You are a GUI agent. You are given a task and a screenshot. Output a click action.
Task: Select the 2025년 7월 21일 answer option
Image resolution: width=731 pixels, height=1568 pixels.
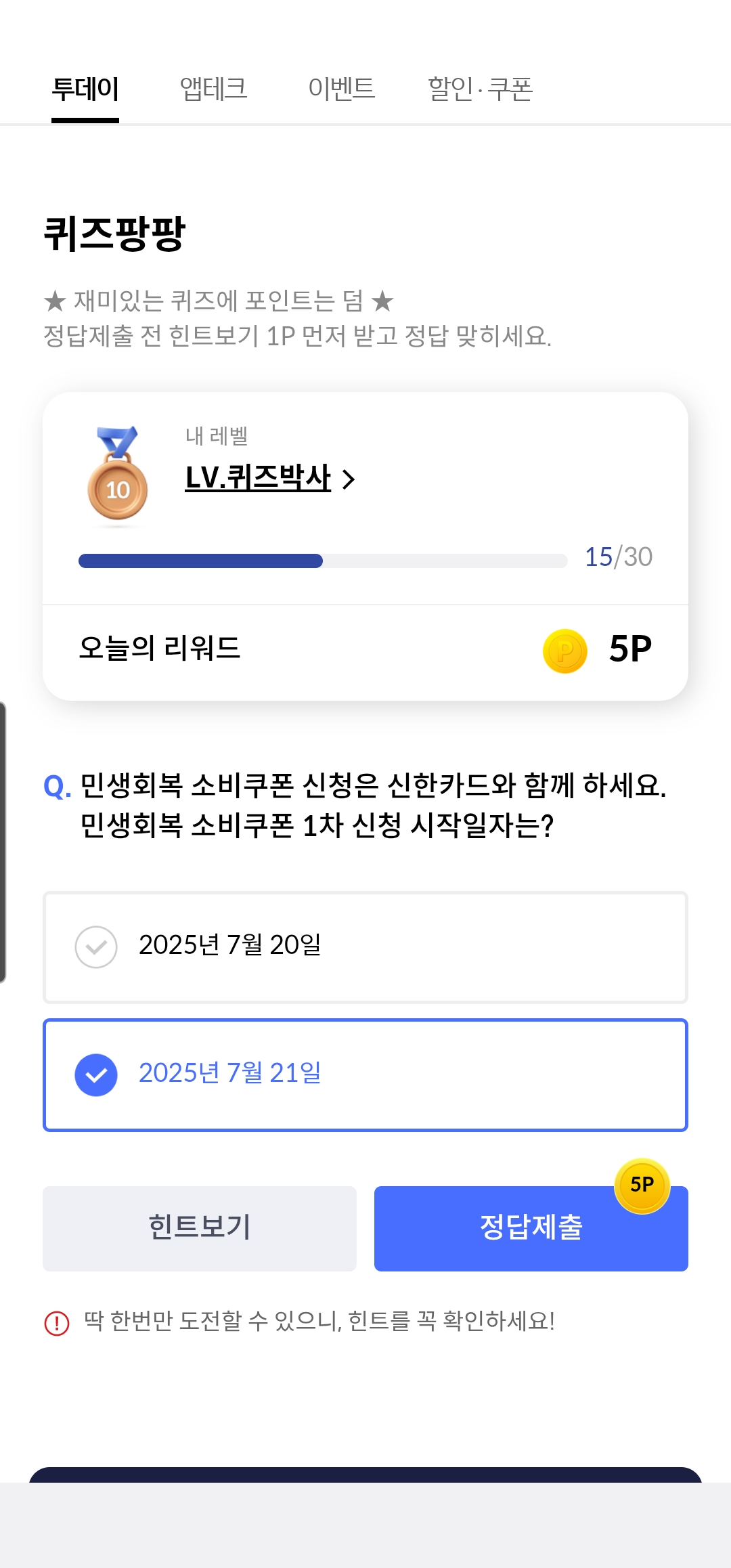(x=365, y=1074)
